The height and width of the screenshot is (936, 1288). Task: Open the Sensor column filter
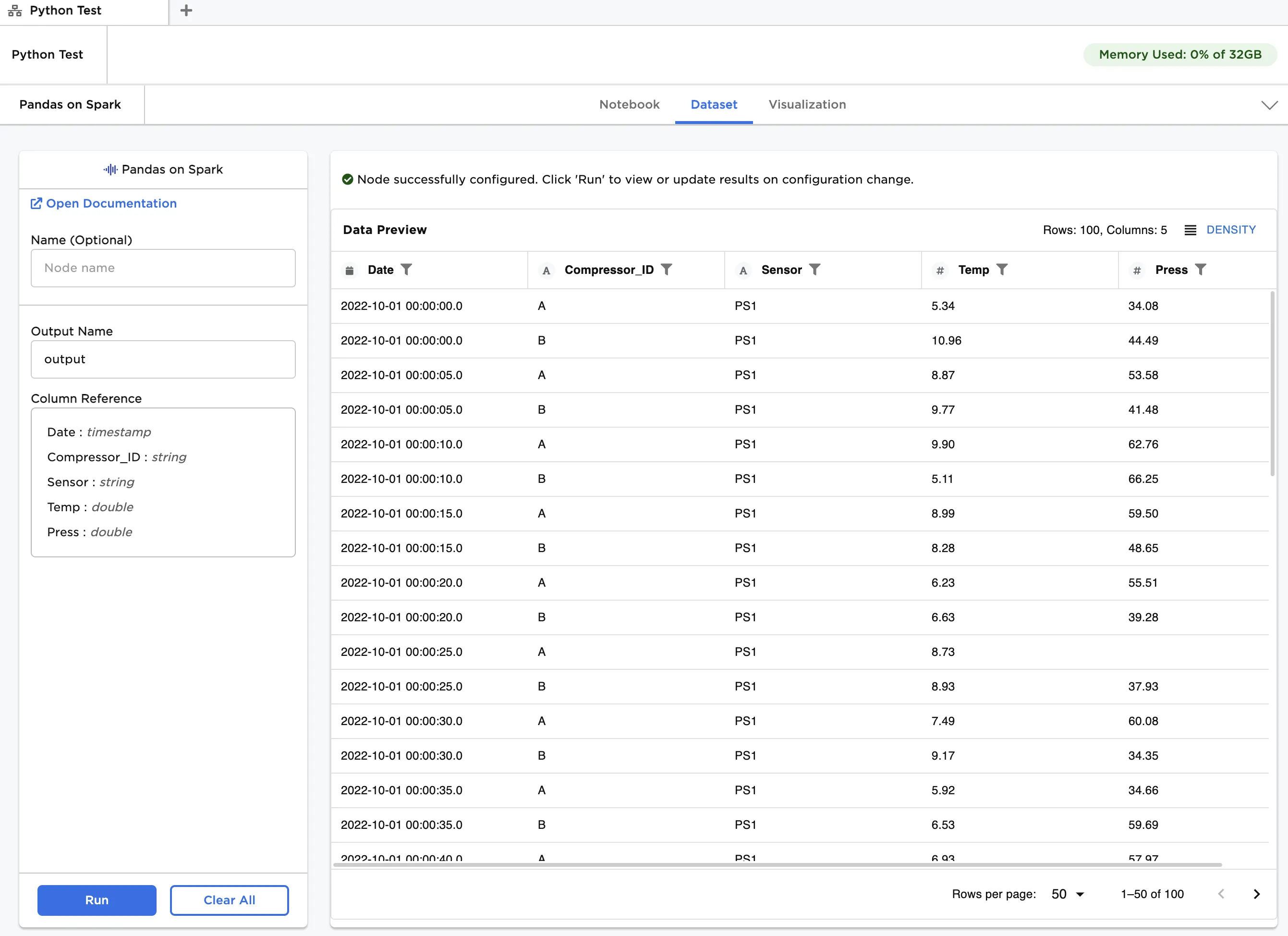[814, 270]
